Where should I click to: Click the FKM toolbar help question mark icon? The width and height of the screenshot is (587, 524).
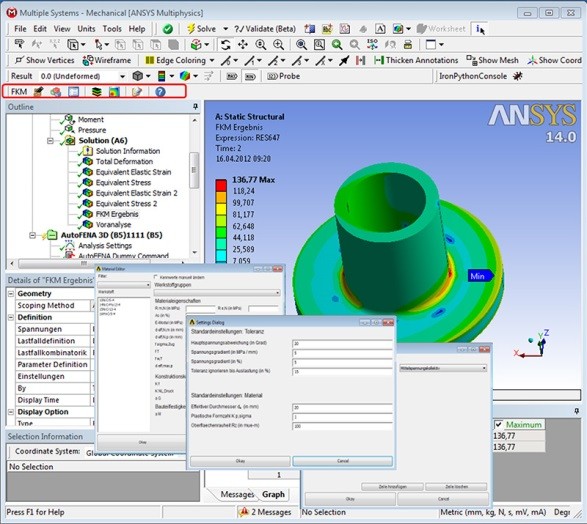click(x=160, y=92)
